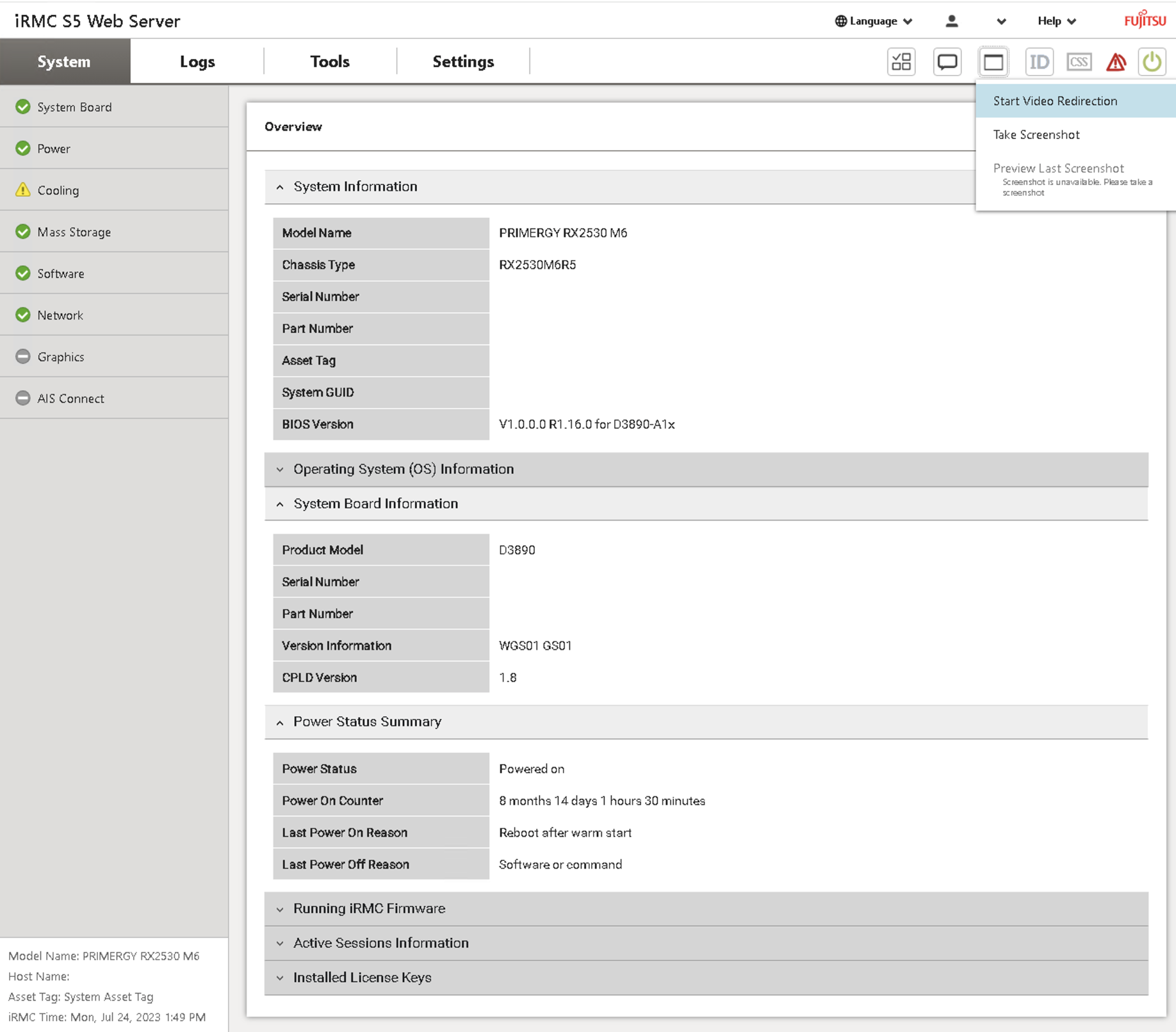Open the Help dropdown menu
The height and width of the screenshot is (1032, 1176).
tap(1057, 21)
